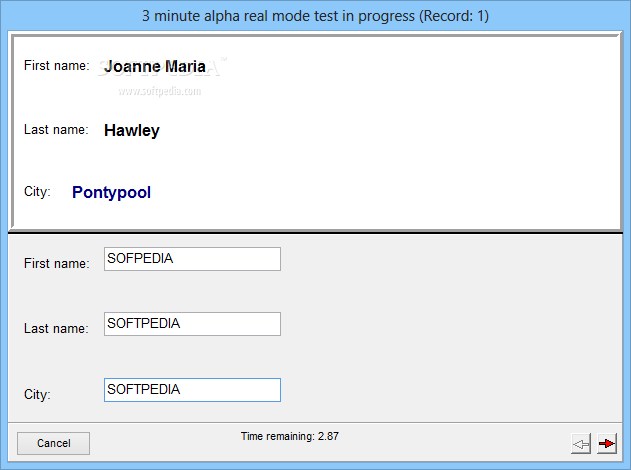This screenshot has width=631, height=470.
Task: Click the upper 'Last name:' source label
Action: pyautogui.click(x=56, y=130)
